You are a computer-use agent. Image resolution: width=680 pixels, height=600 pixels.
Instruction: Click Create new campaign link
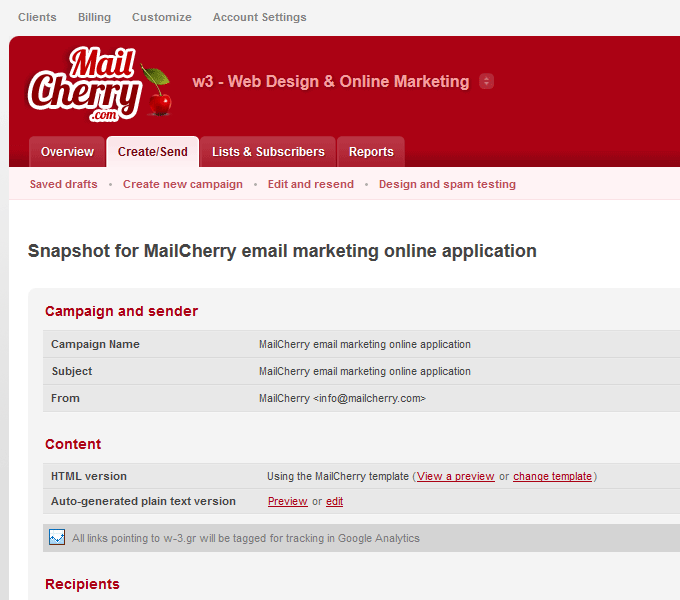(183, 184)
